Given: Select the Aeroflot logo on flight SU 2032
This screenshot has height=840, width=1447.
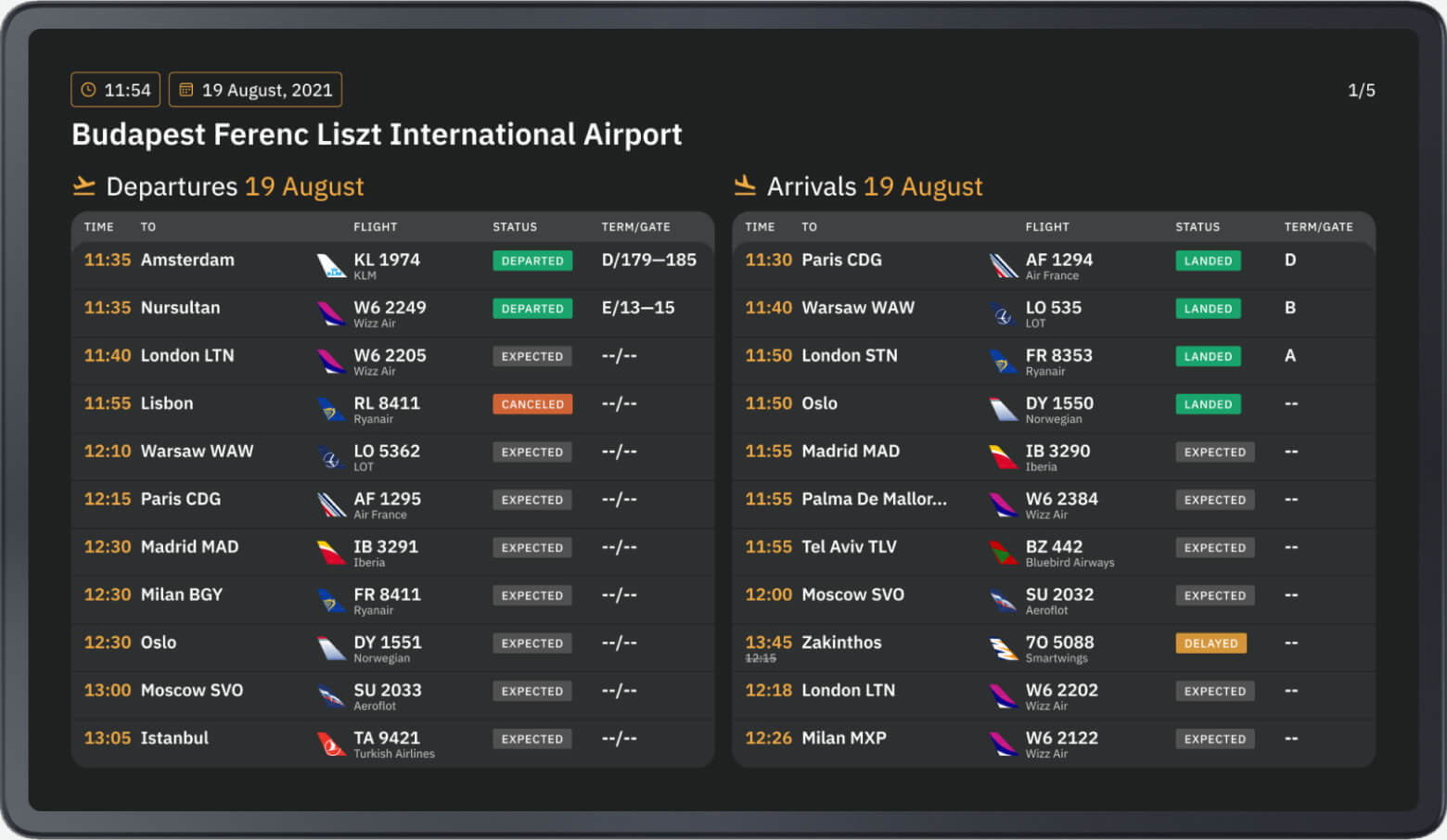Looking at the screenshot, I should [x=1002, y=601].
